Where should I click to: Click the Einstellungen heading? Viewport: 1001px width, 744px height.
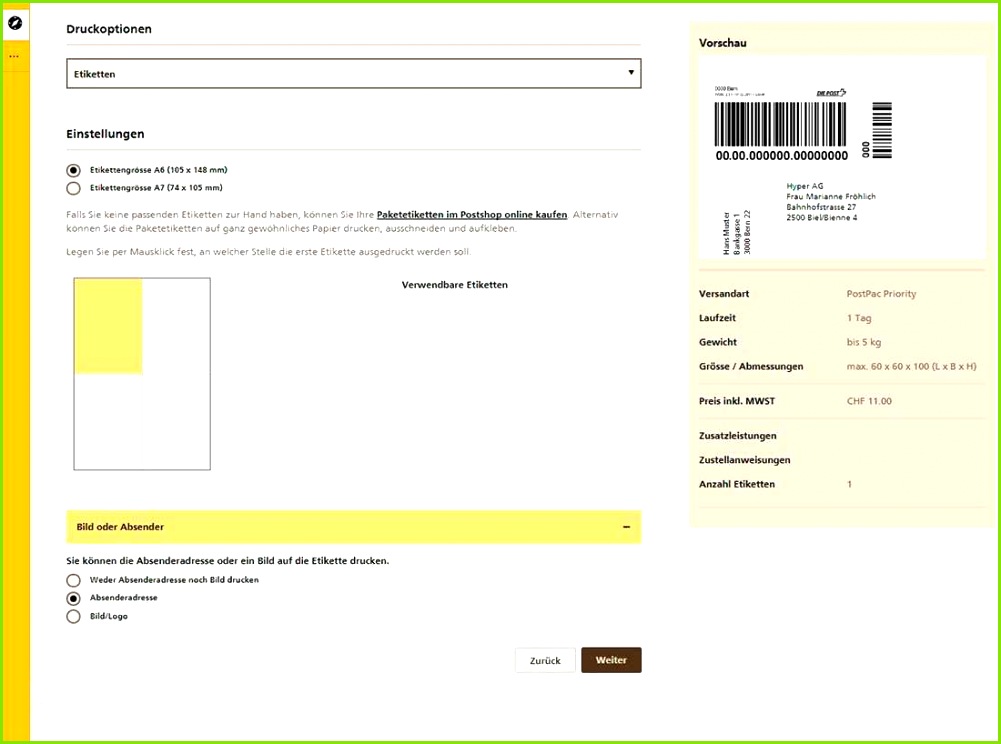click(105, 133)
